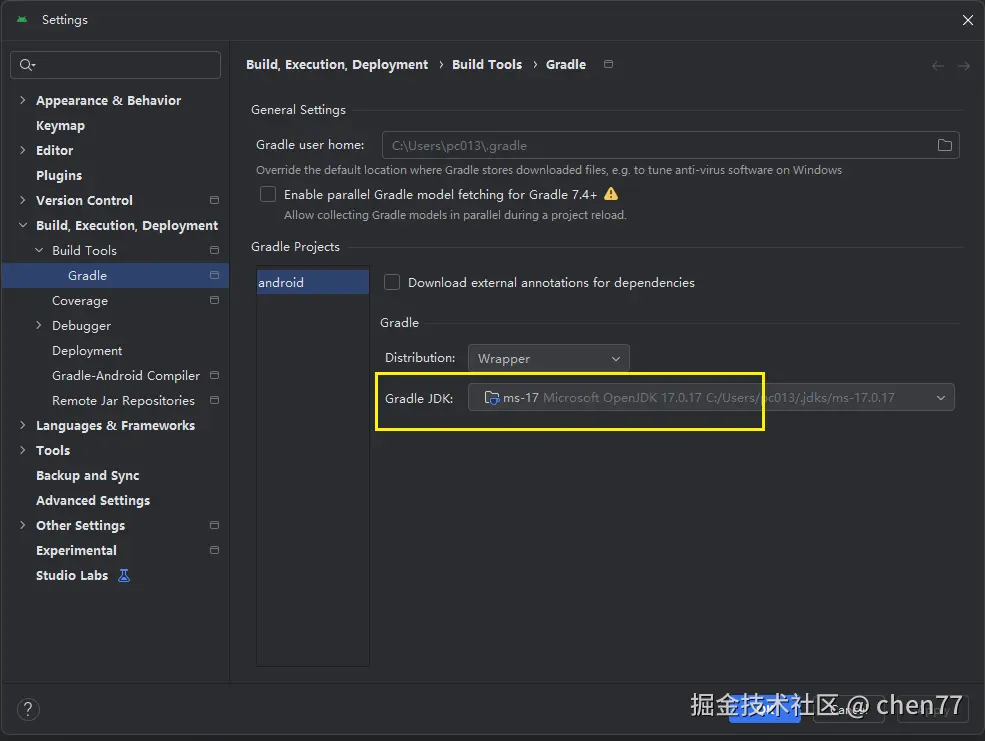985x741 pixels.
Task: Expand Languages & Frameworks section
Action: (23, 425)
